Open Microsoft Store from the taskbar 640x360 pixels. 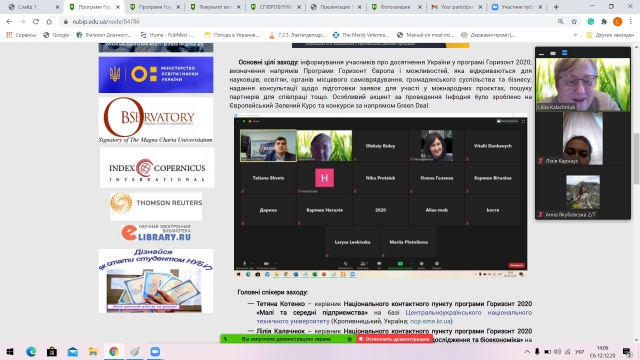(52, 351)
